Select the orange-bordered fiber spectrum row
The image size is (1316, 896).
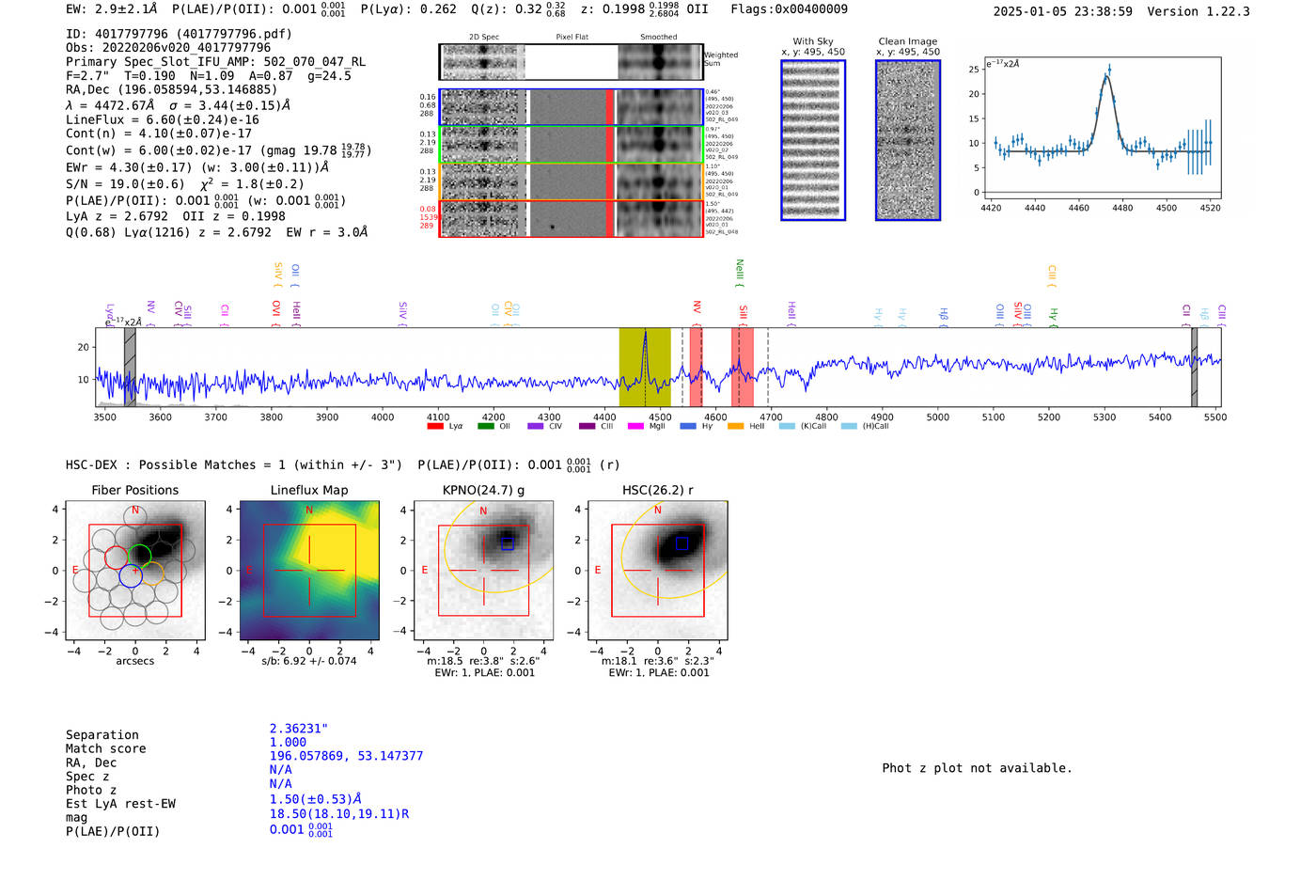pyautogui.click(x=572, y=181)
